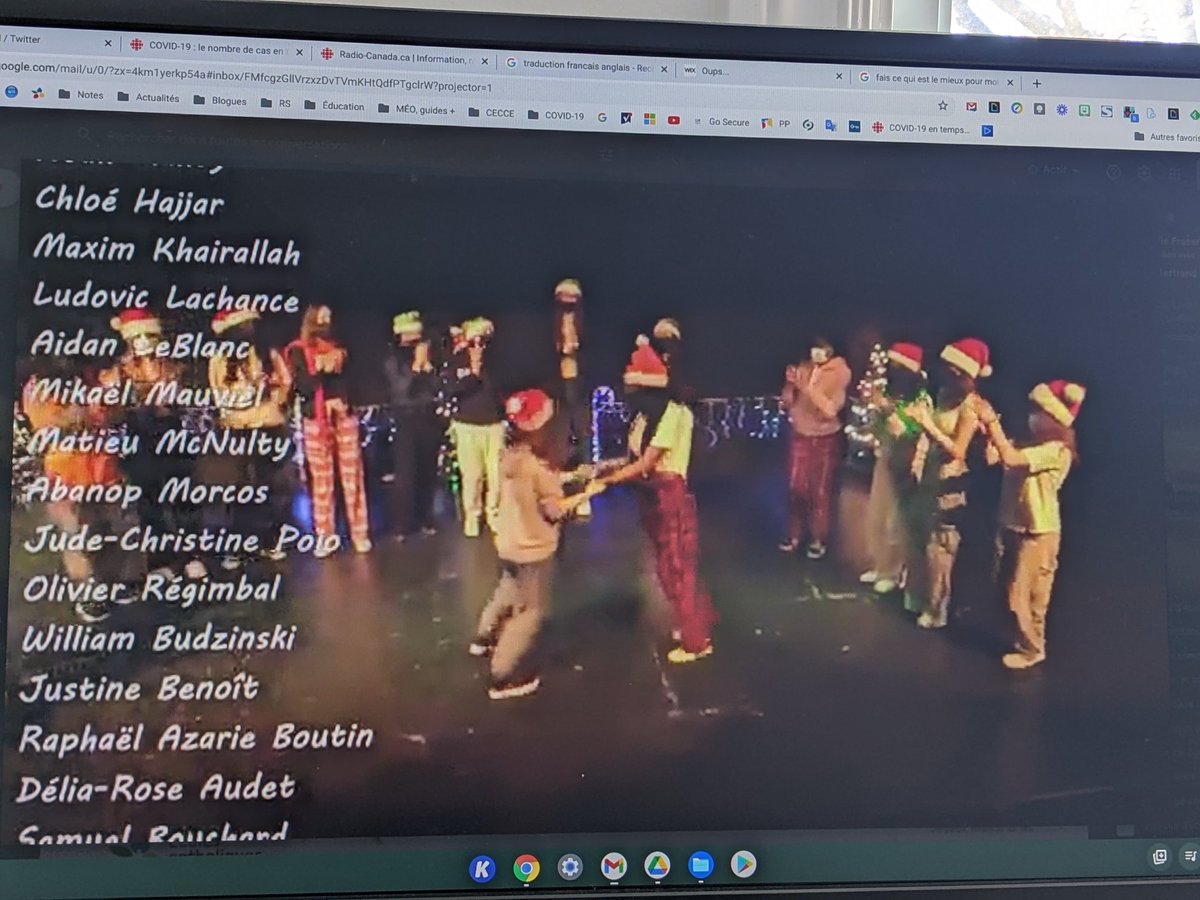1200x900 pixels.
Task: Bookmark this page with the star icon
Action: (x=943, y=106)
